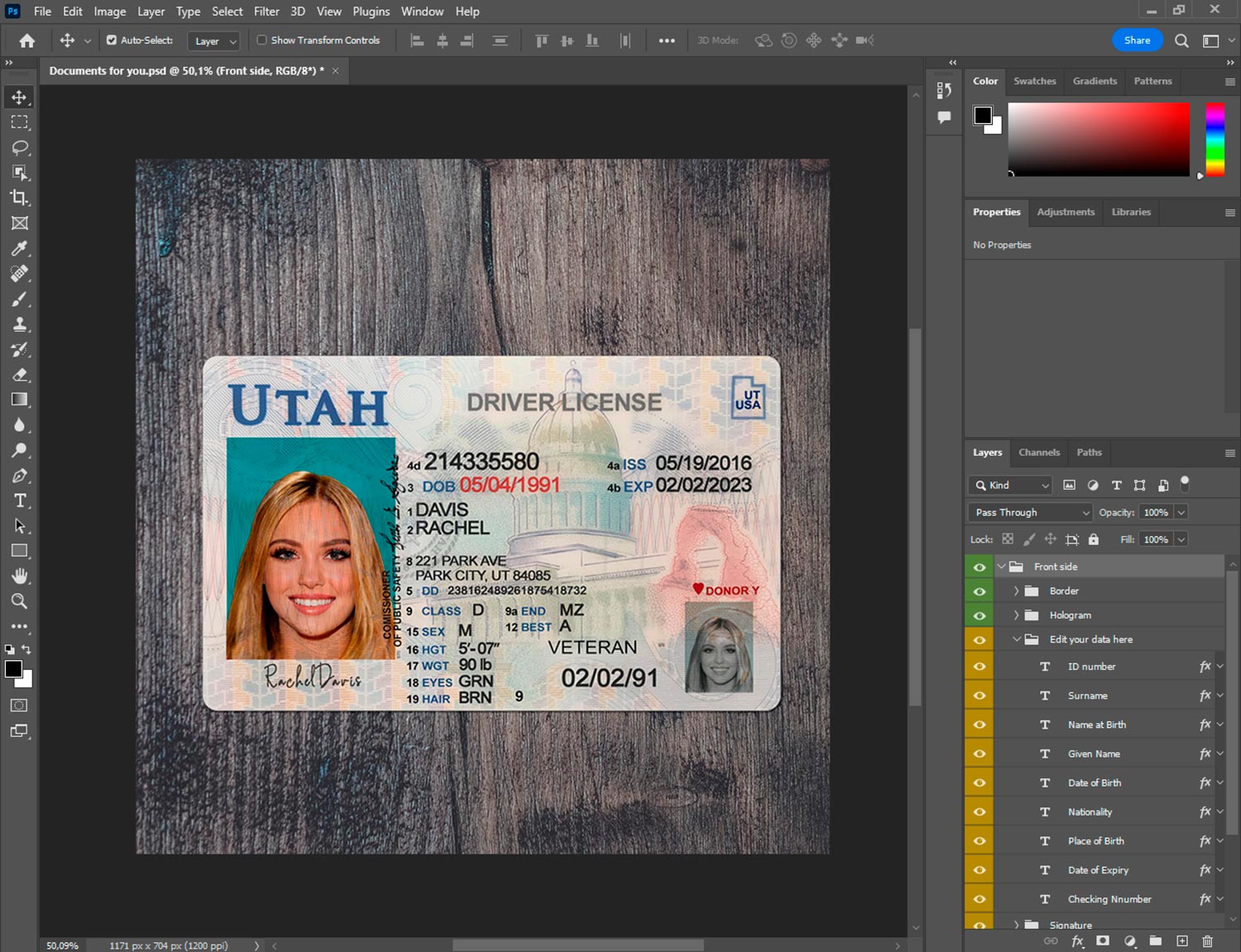Select the Lasso tool
The width and height of the screenshot is (1241, 952).
pyautogui.click(x=20, y=147)
